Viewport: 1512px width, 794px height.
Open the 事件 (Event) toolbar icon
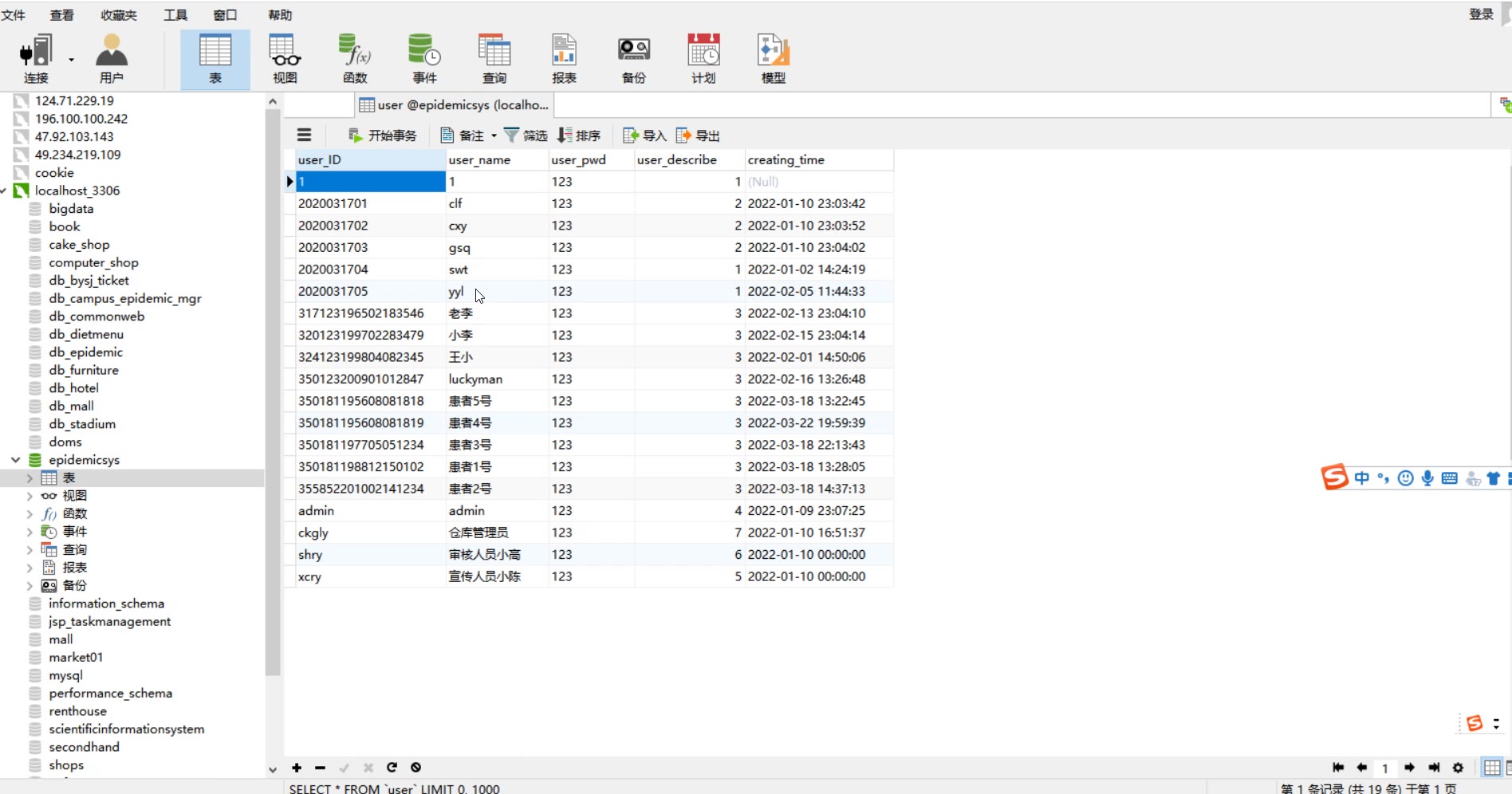pyautogui.click(x=424, y=59)
